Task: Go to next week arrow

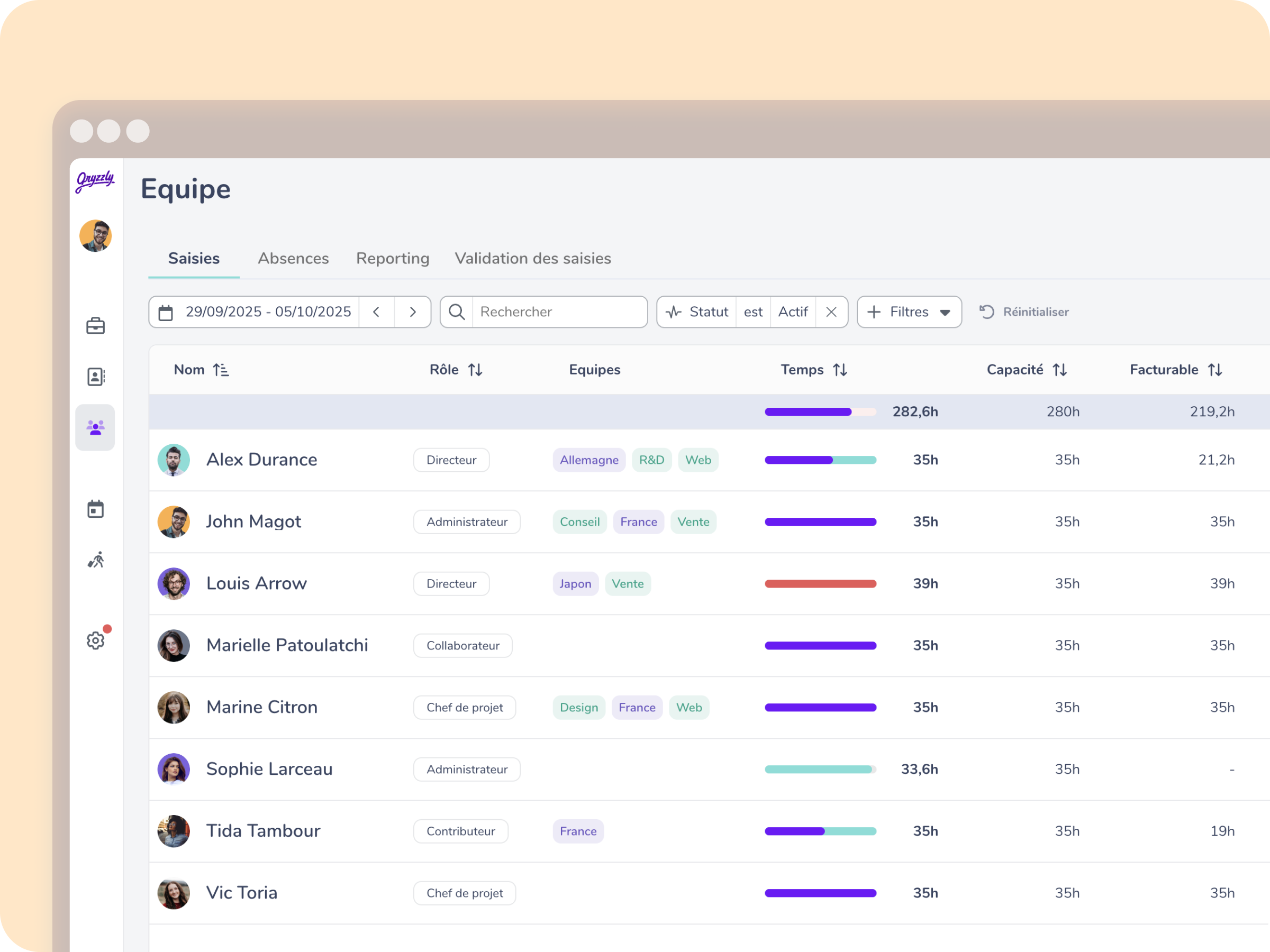Action: pyautogui.click(x=412, y=312)
